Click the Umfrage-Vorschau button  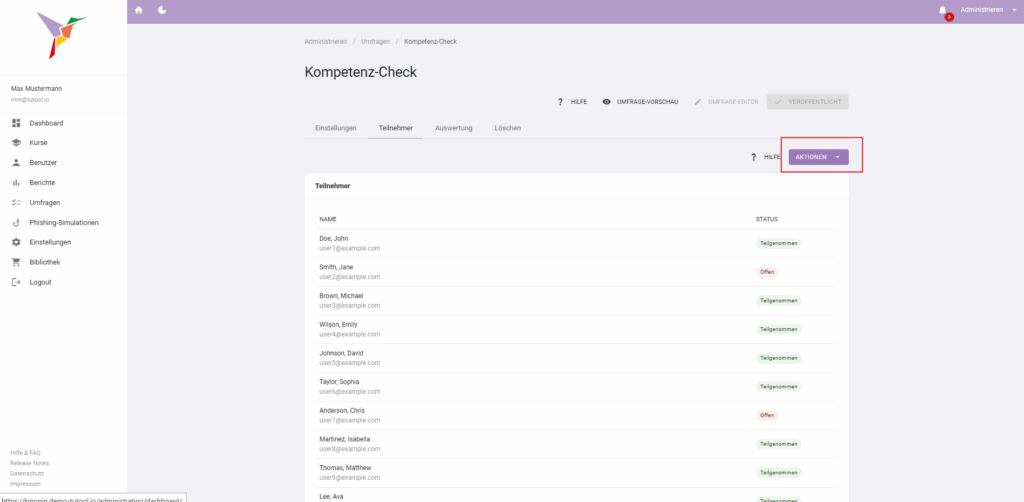[x=640, y=102]
